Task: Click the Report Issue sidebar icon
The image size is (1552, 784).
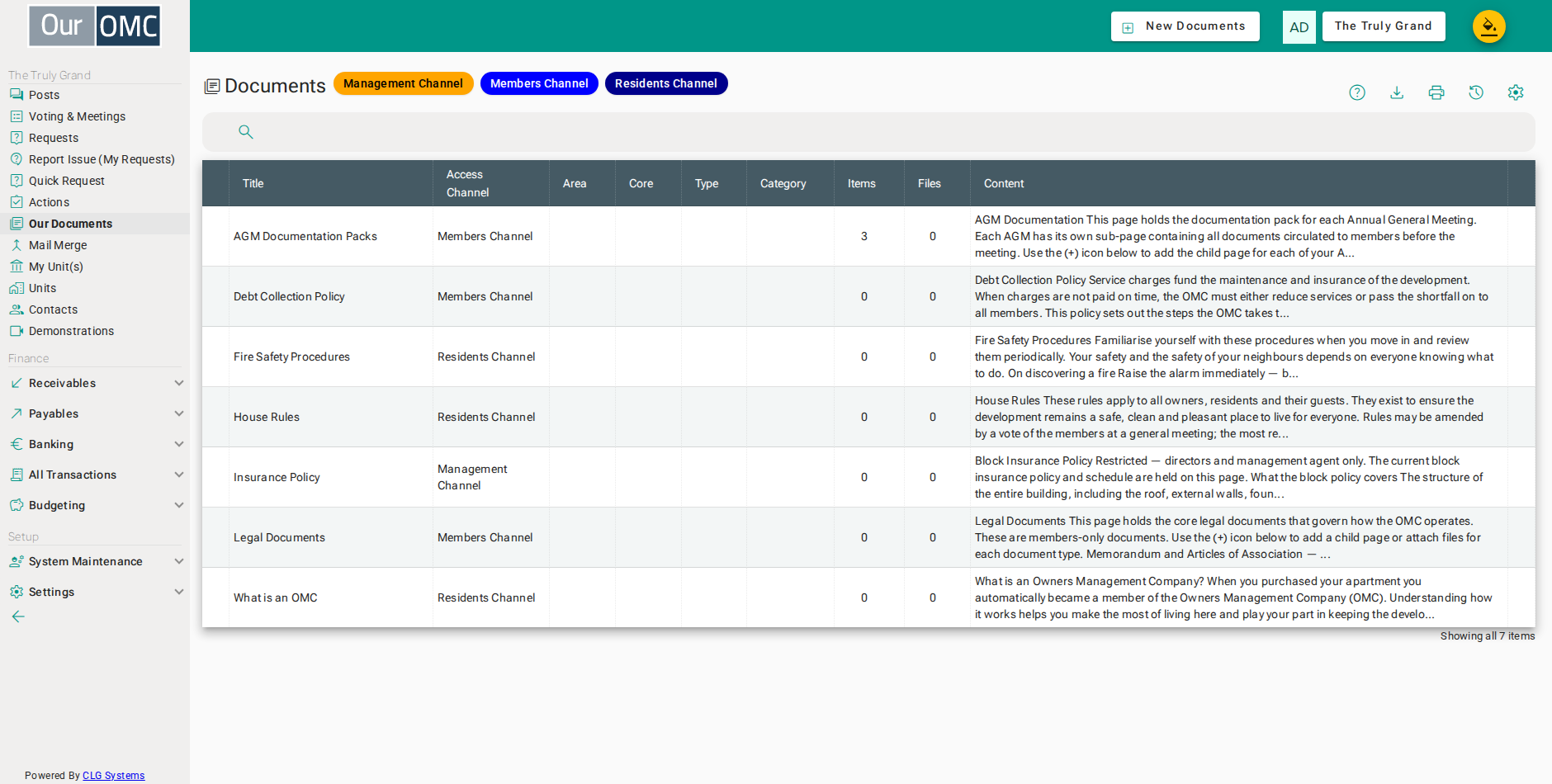Action: point(17,159)
